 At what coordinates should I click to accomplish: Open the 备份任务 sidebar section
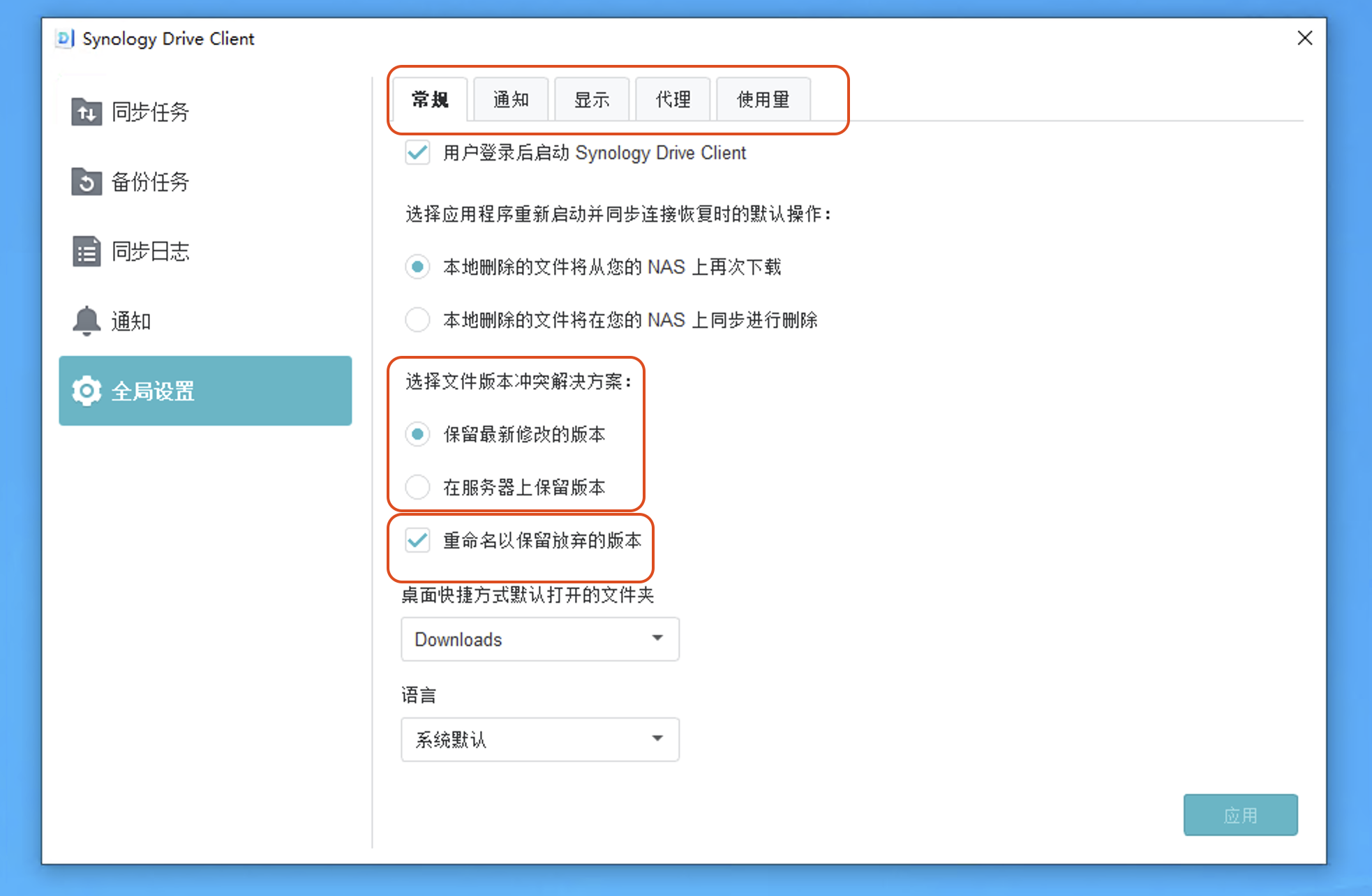205,181
